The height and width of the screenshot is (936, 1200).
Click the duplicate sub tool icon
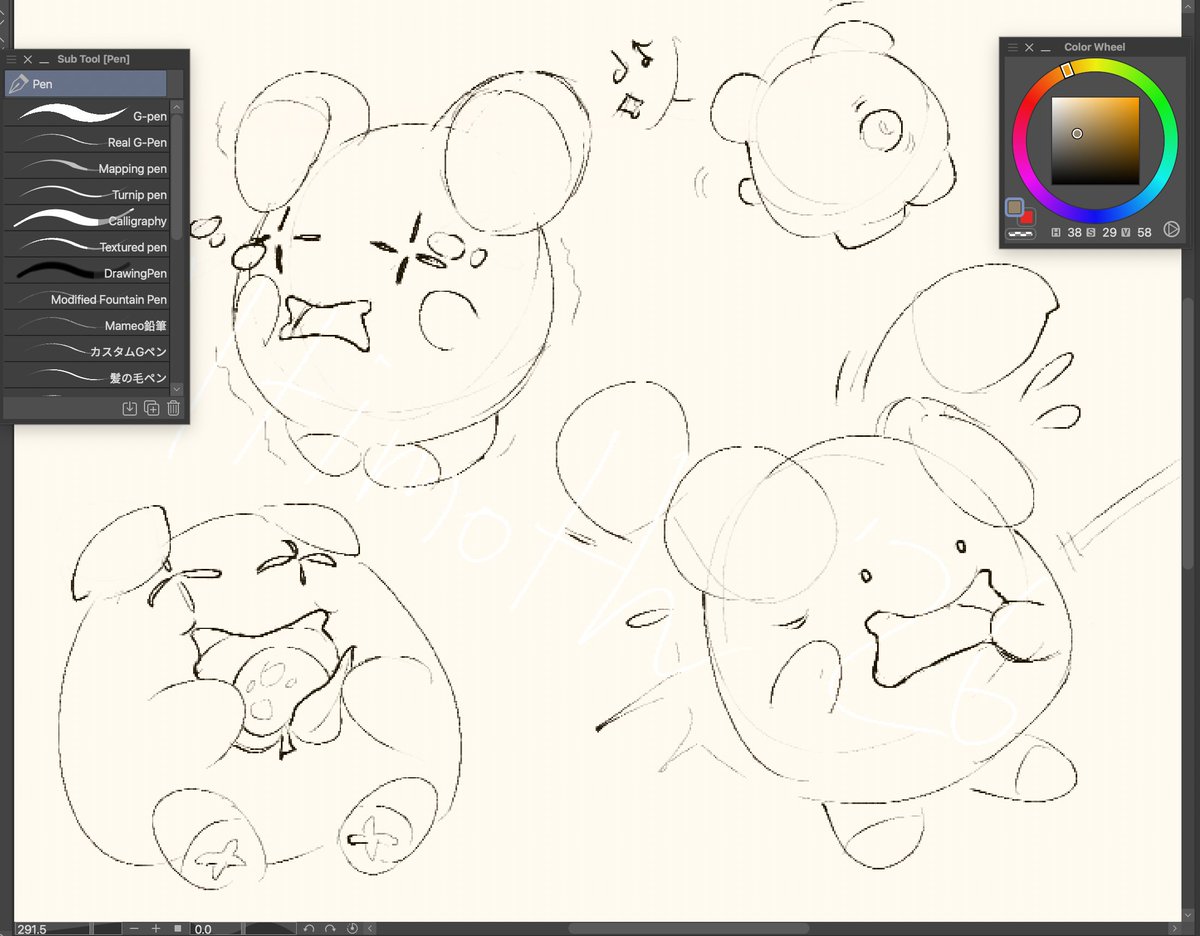click(152, 408)
